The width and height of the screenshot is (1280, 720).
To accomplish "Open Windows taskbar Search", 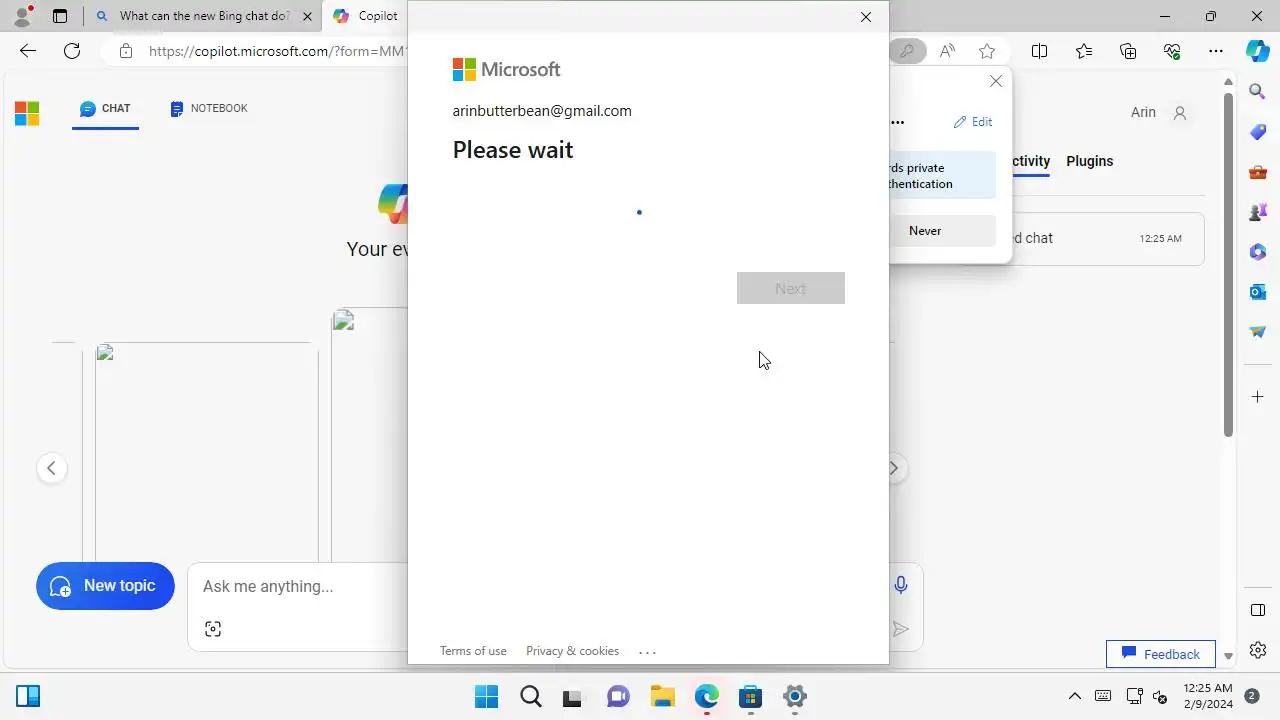I will [531, 697].
